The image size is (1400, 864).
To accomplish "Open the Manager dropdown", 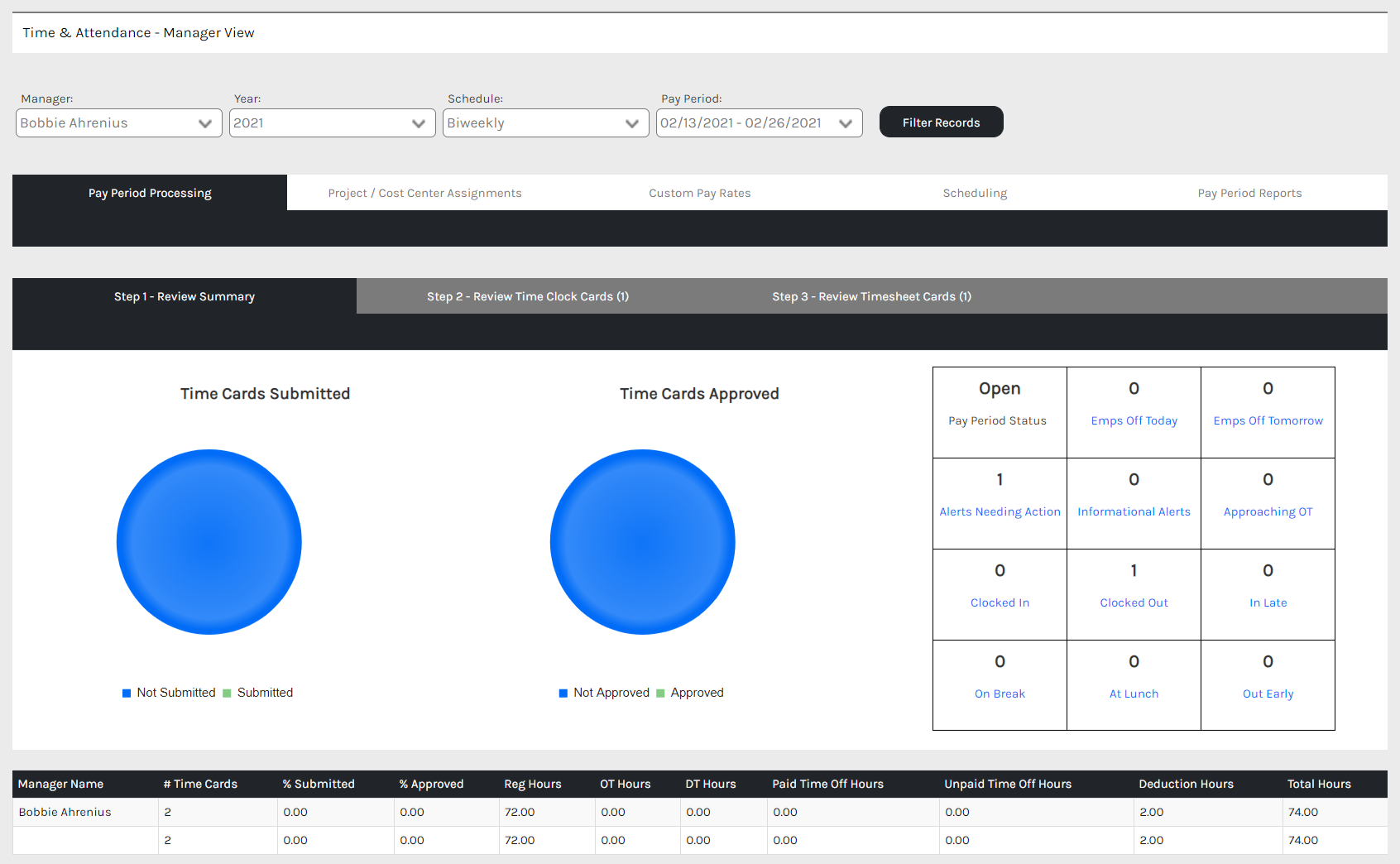I will pos(119,123).
